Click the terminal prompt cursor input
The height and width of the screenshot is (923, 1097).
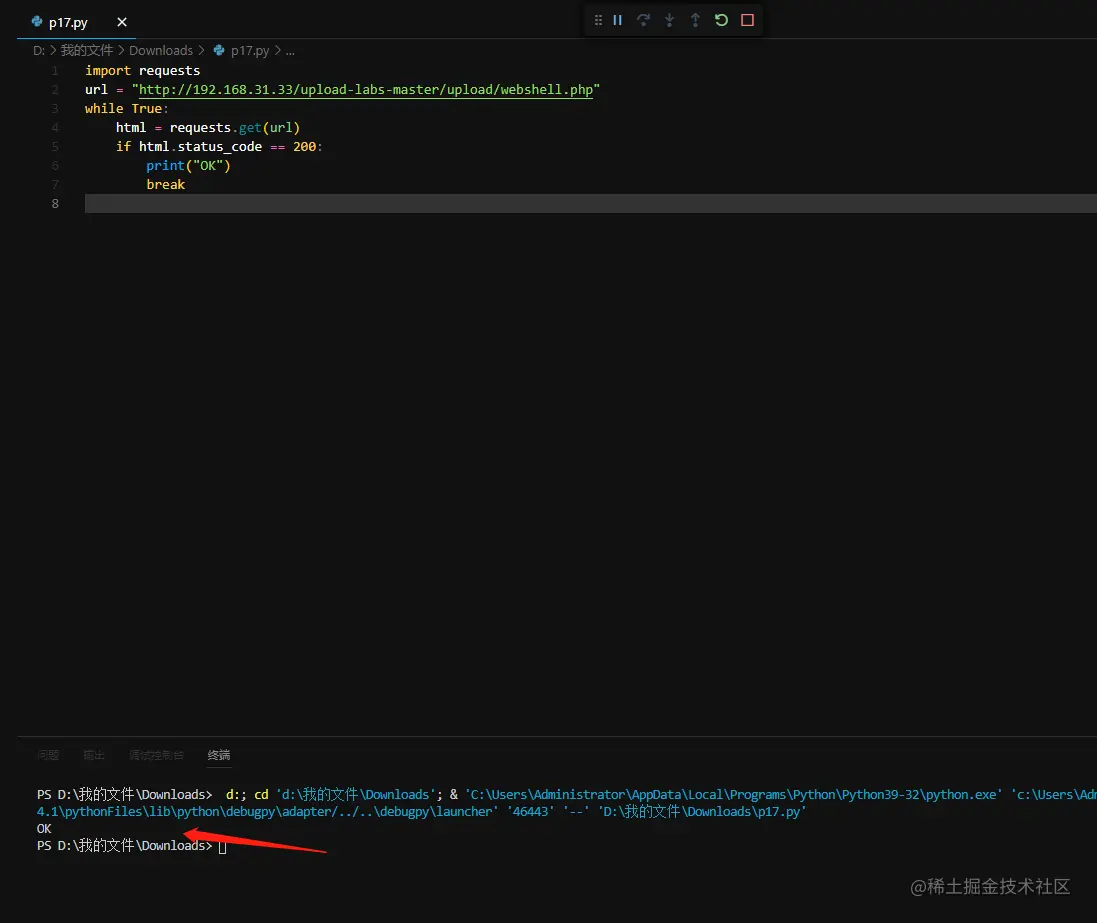click(x=222, y=847)
